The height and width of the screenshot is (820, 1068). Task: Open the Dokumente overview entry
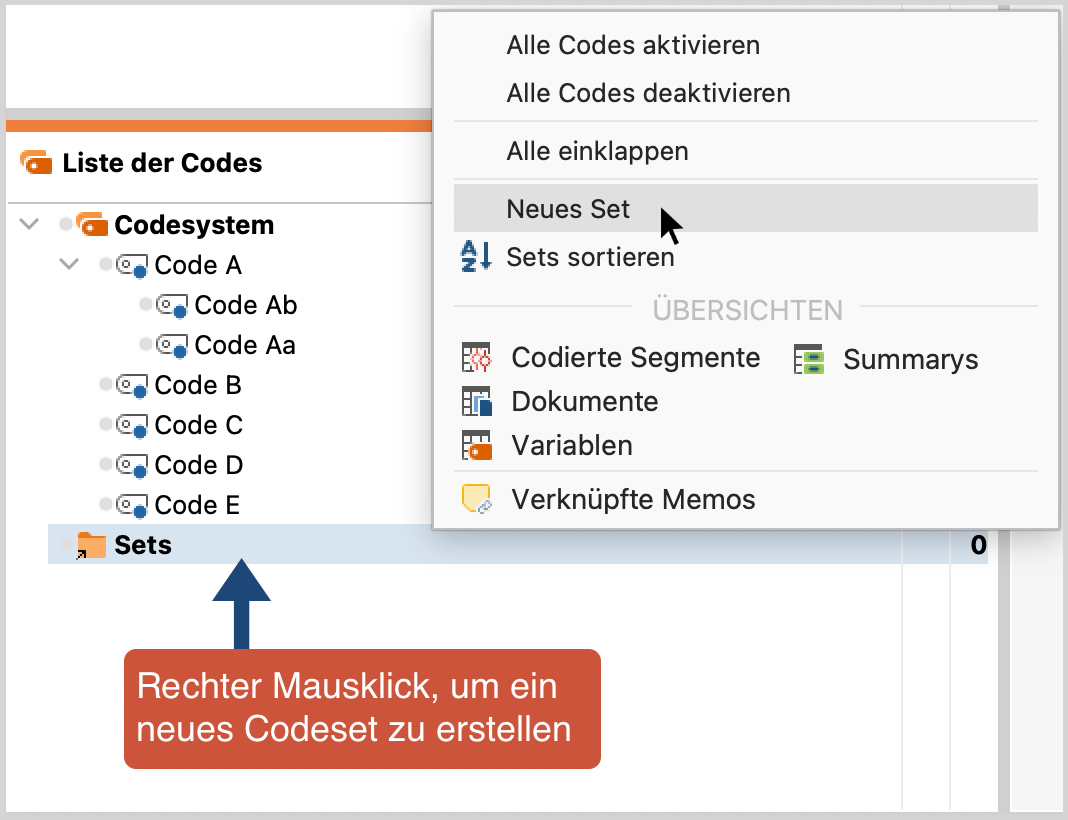[584, 401]
